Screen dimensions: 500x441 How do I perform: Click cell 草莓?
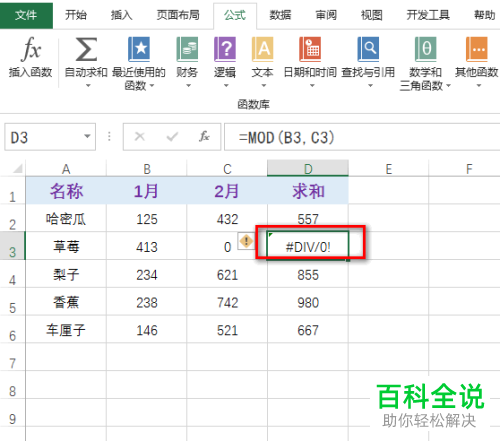coord(66,246)
